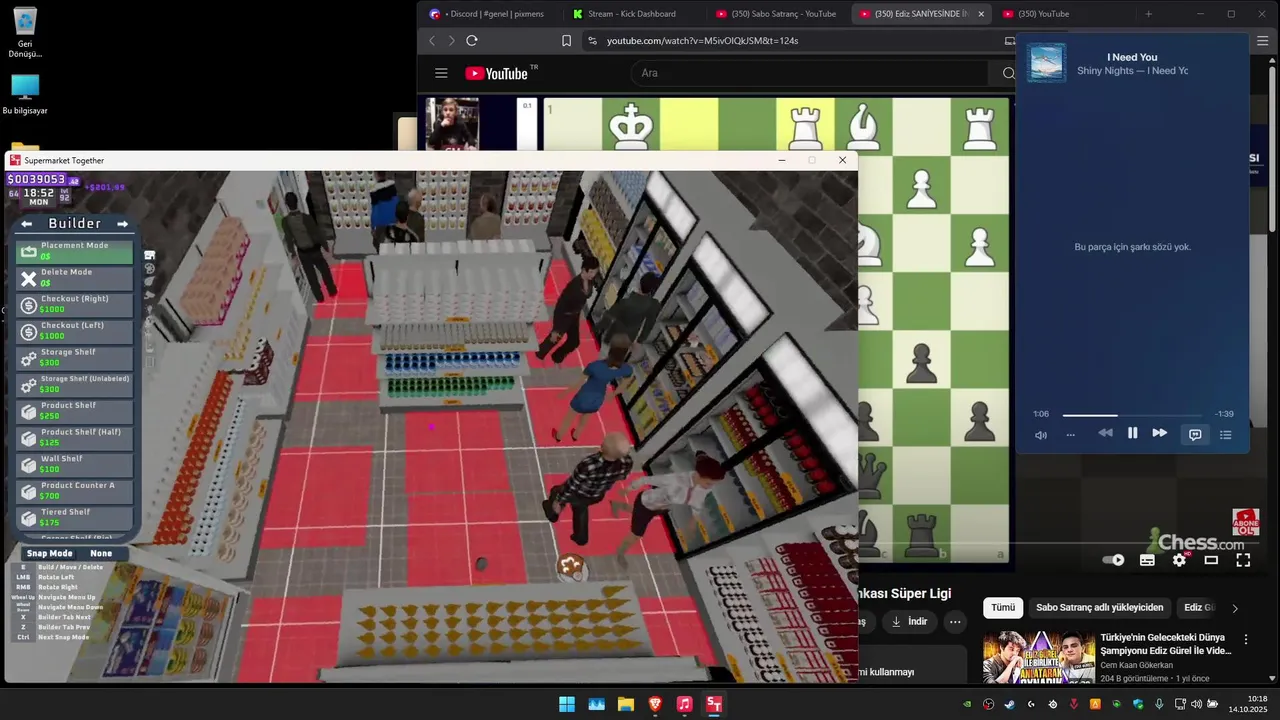Viewport: 1280px width, 720px height.
Task: Click the snap mode value 'None'
Action: [101, 553]
